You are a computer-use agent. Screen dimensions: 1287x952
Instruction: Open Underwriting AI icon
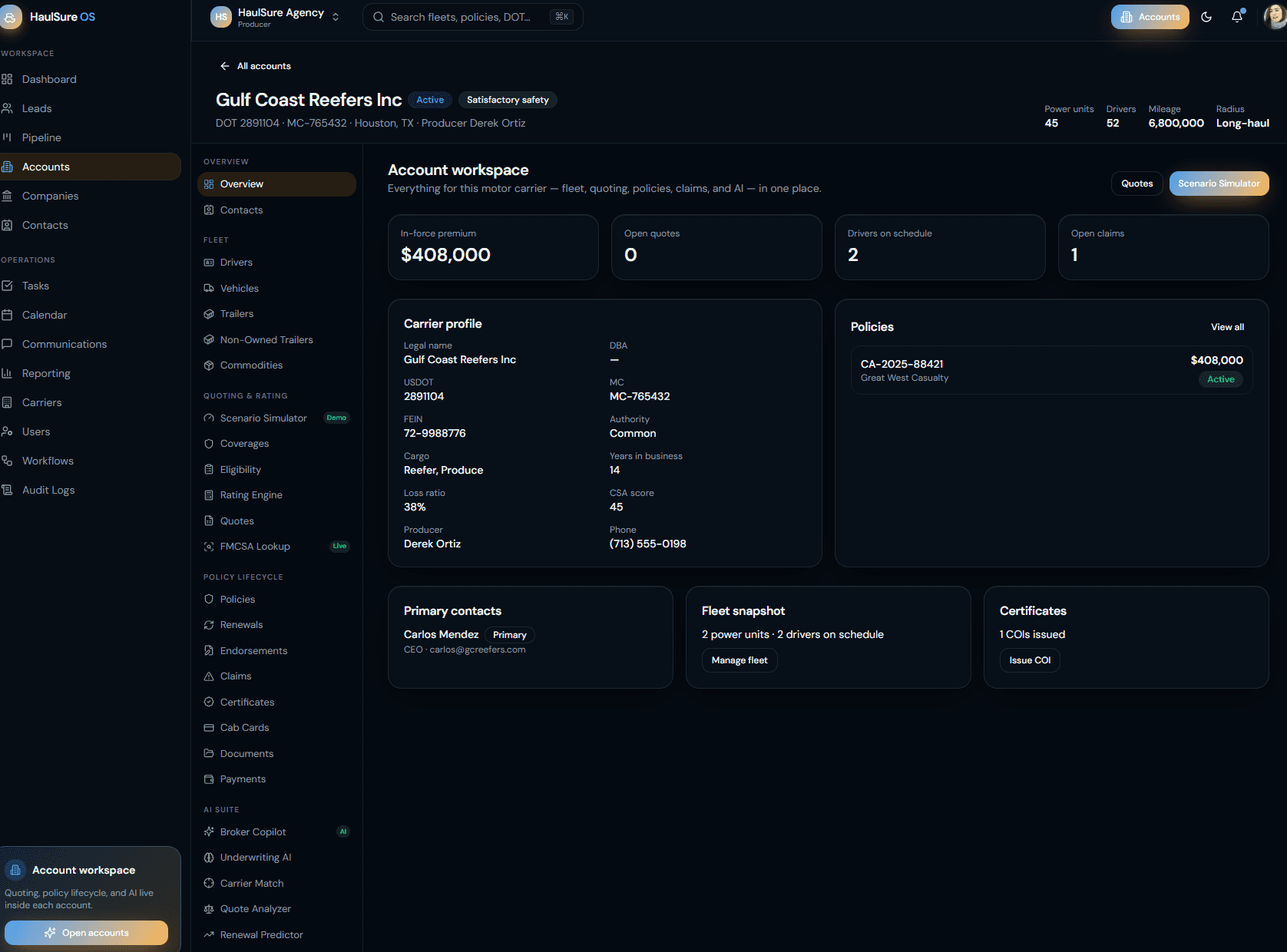pos(209,858)
